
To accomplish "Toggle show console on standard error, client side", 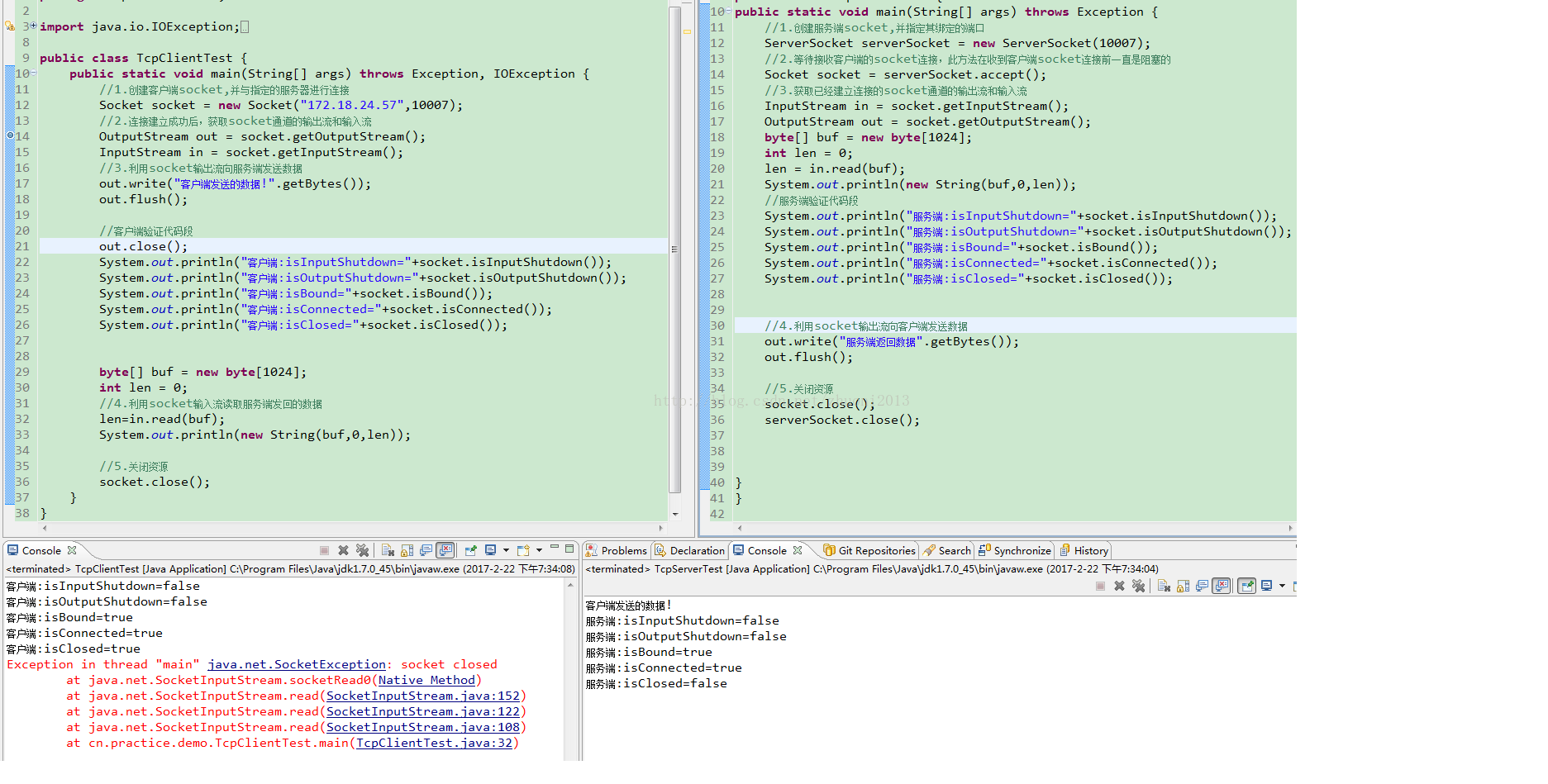I will point(445,550).
